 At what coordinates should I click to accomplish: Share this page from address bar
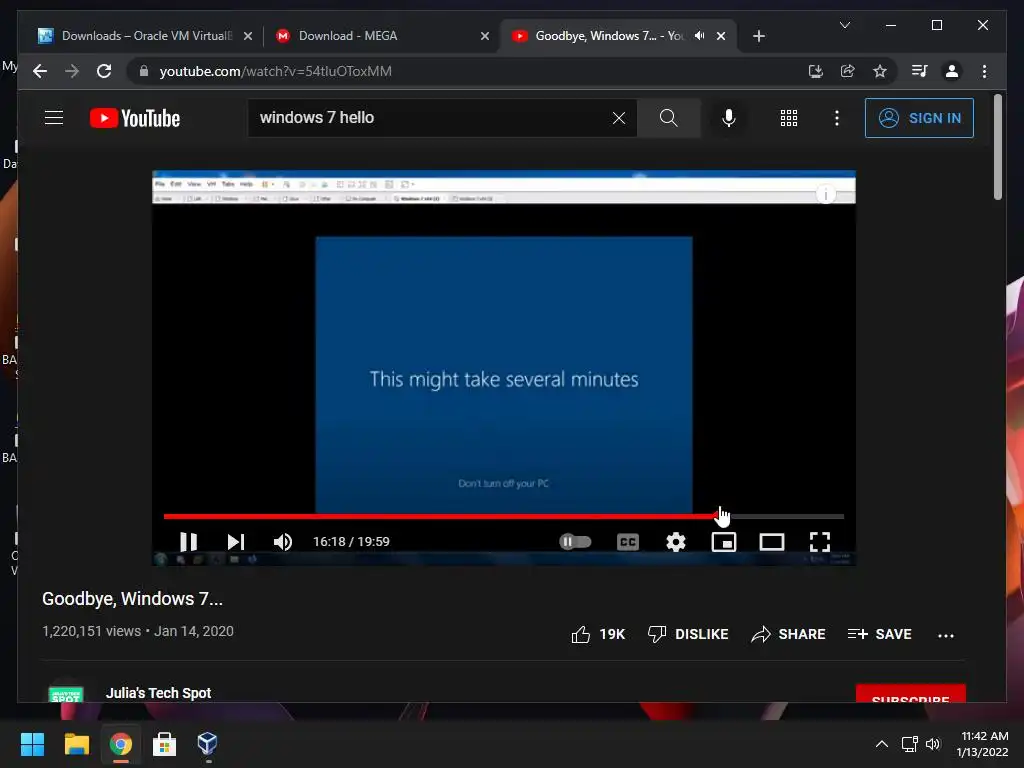(x=848, y=71)
